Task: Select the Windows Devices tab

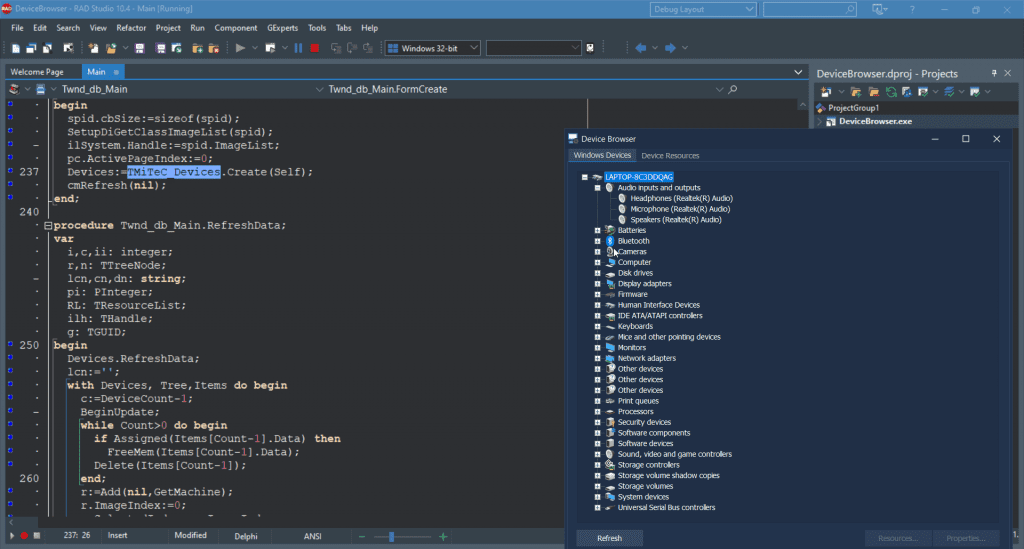Action: click(x=602, y=155)
